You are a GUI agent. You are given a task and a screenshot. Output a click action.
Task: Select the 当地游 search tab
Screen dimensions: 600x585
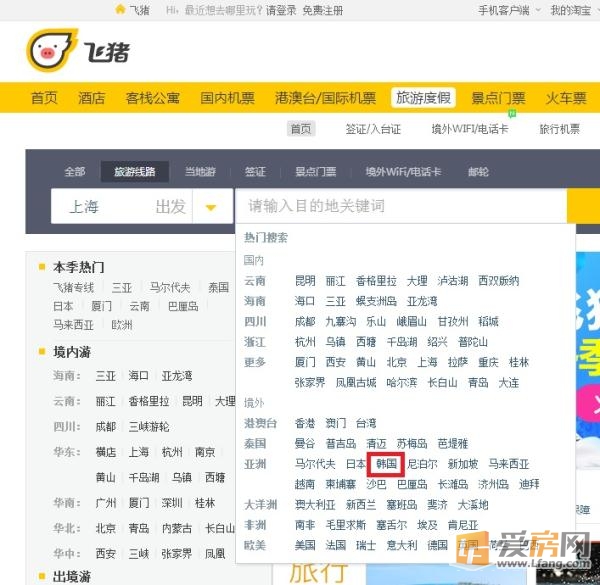(x=200, y=171)
